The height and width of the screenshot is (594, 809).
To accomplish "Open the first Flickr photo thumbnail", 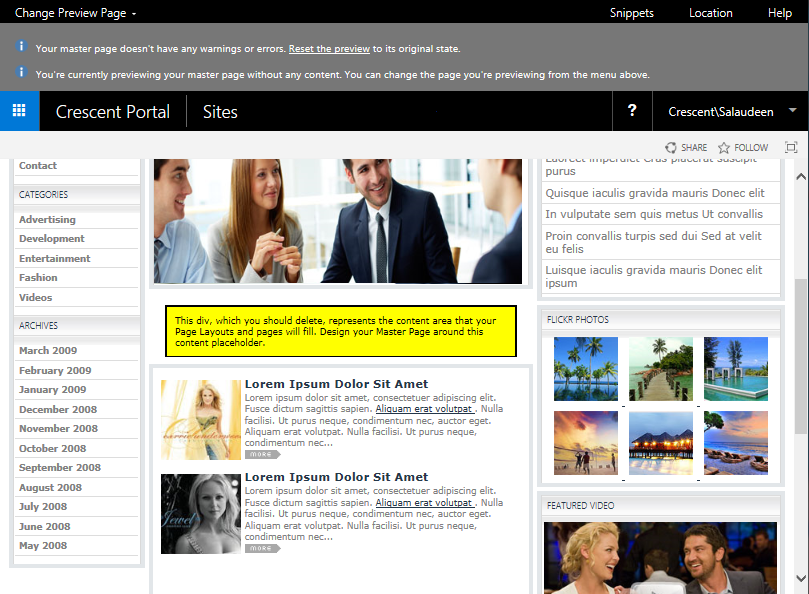I will tap(585, 371).
